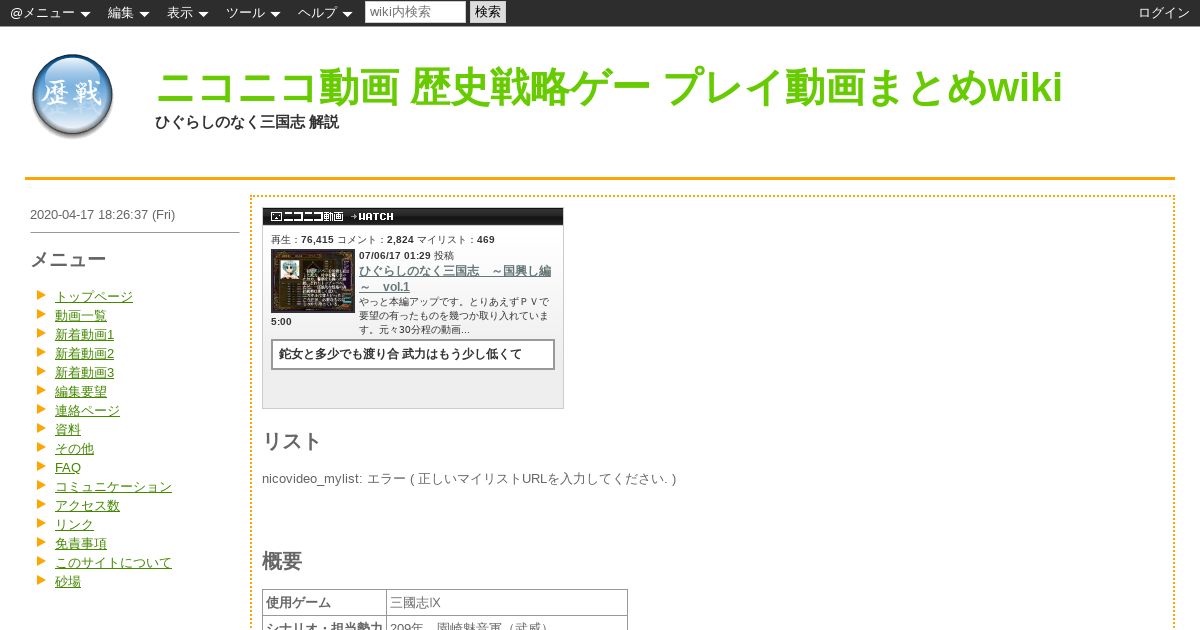Open アクセス数 sidebar link
This screenshot has height=630, width=1200.
[87, 506]
